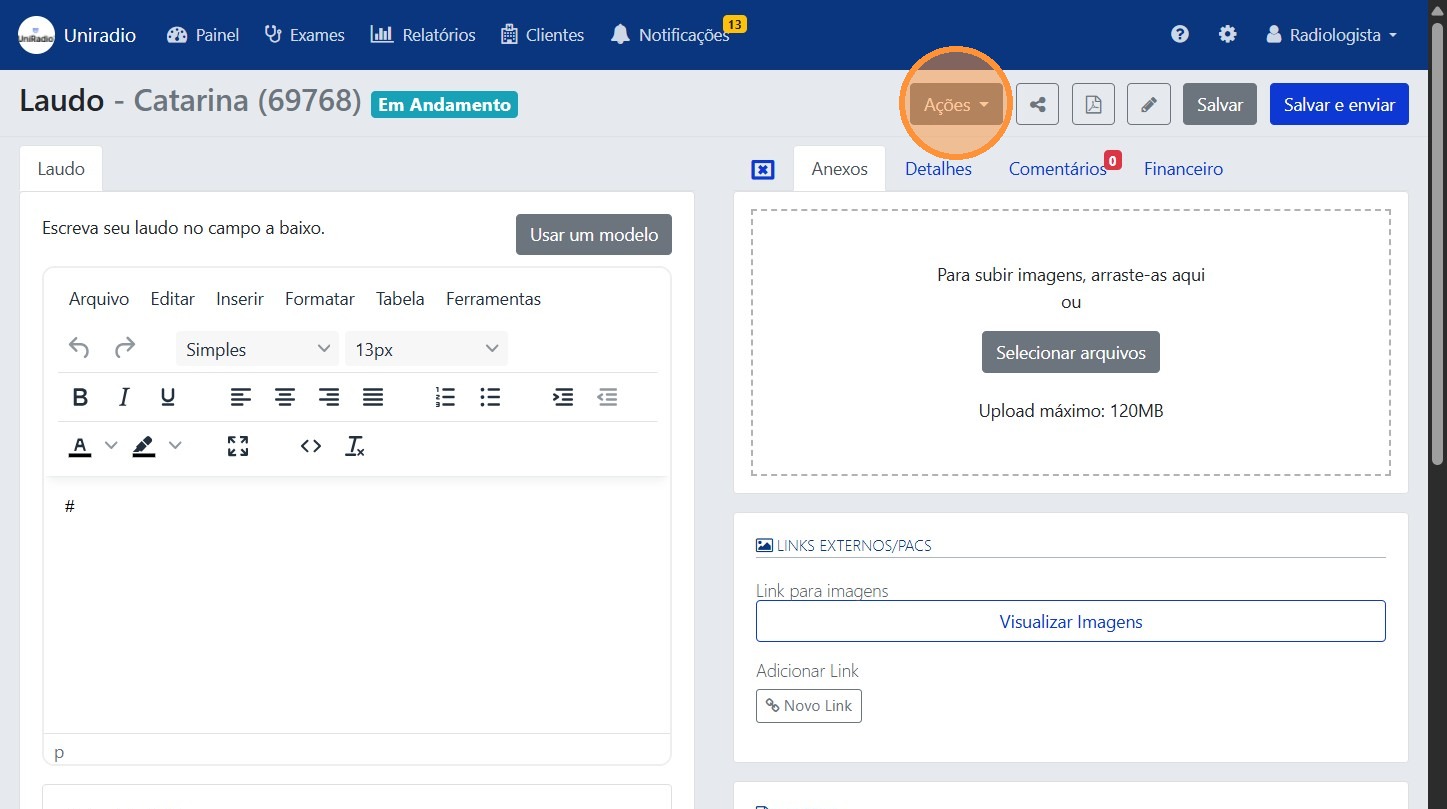Toggle italic text formatting
The image size is (1447, 809).
[x=124, y=398]
